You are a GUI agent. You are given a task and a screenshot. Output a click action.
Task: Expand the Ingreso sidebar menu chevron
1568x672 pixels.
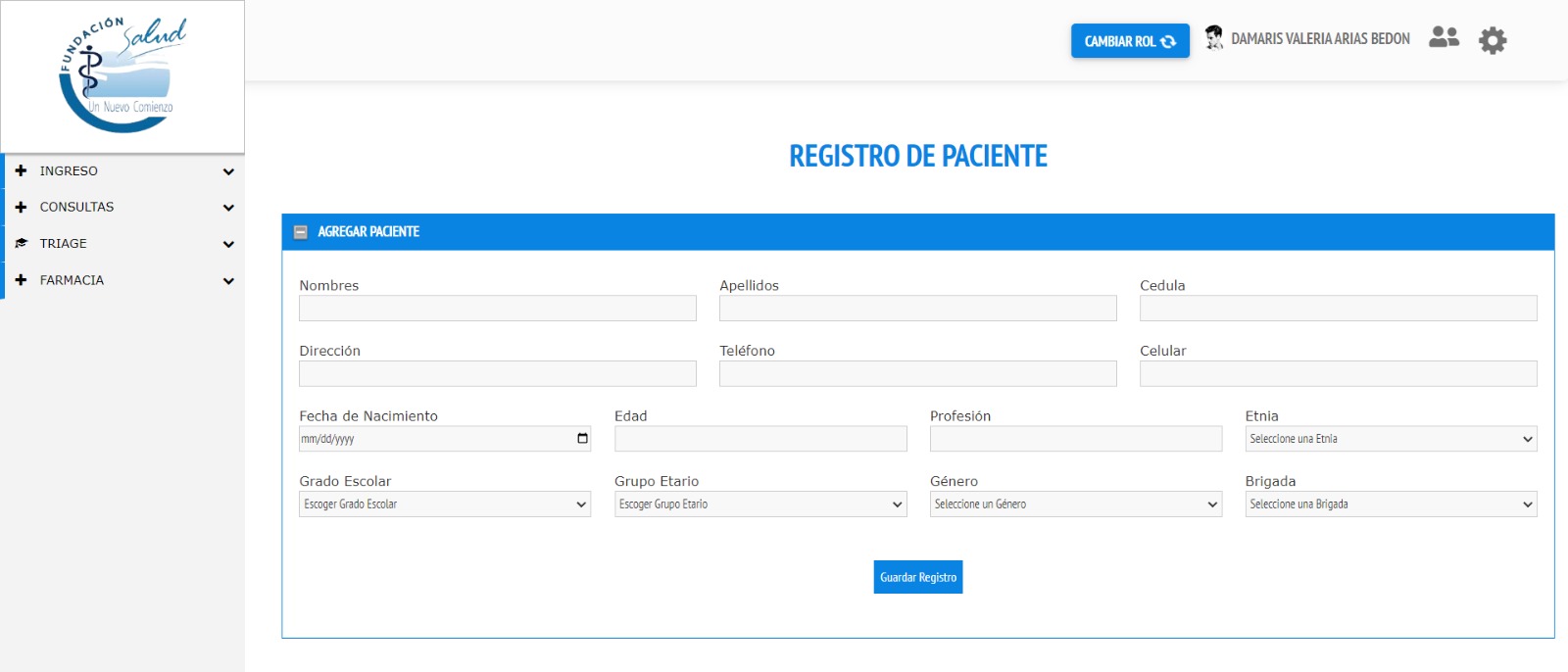point(228,171)
